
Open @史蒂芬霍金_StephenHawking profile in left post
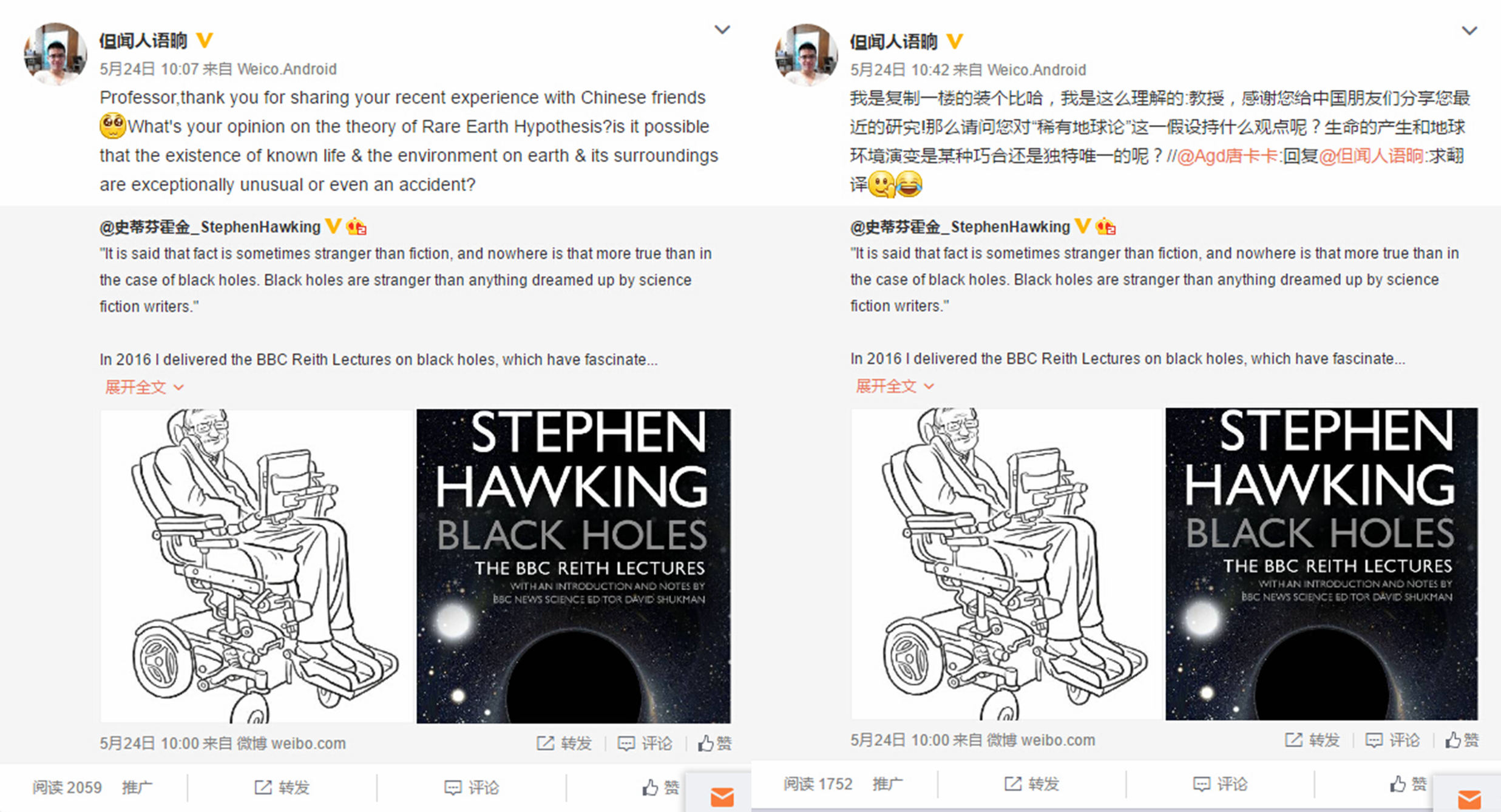pyautogui.click(x=210, y=227)
